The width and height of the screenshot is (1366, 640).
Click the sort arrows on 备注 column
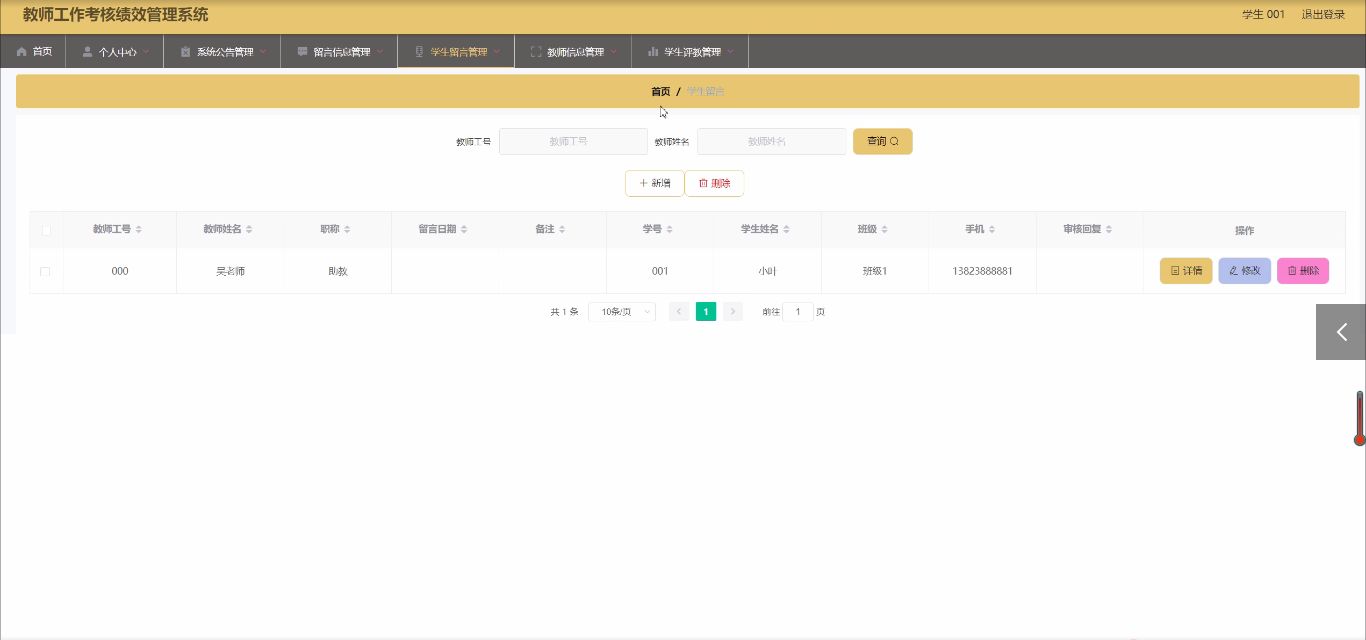click(562, 230)
